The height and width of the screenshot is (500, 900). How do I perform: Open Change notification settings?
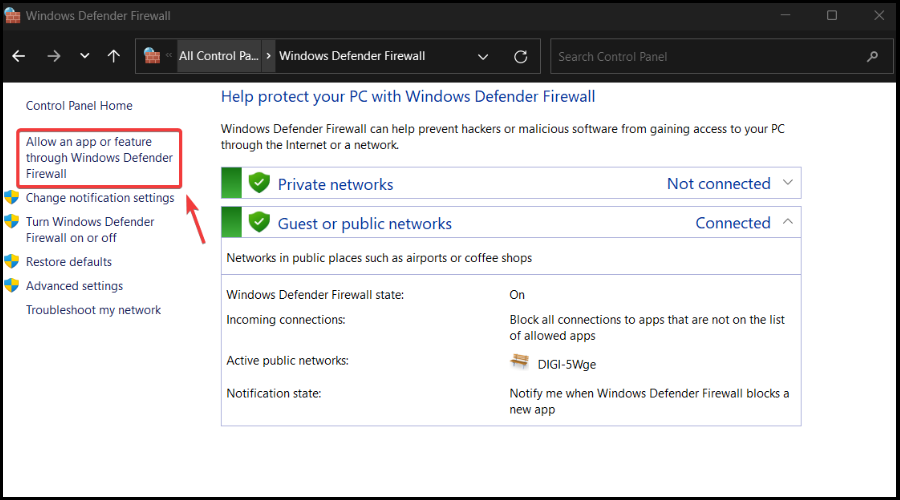coord(100,197)
